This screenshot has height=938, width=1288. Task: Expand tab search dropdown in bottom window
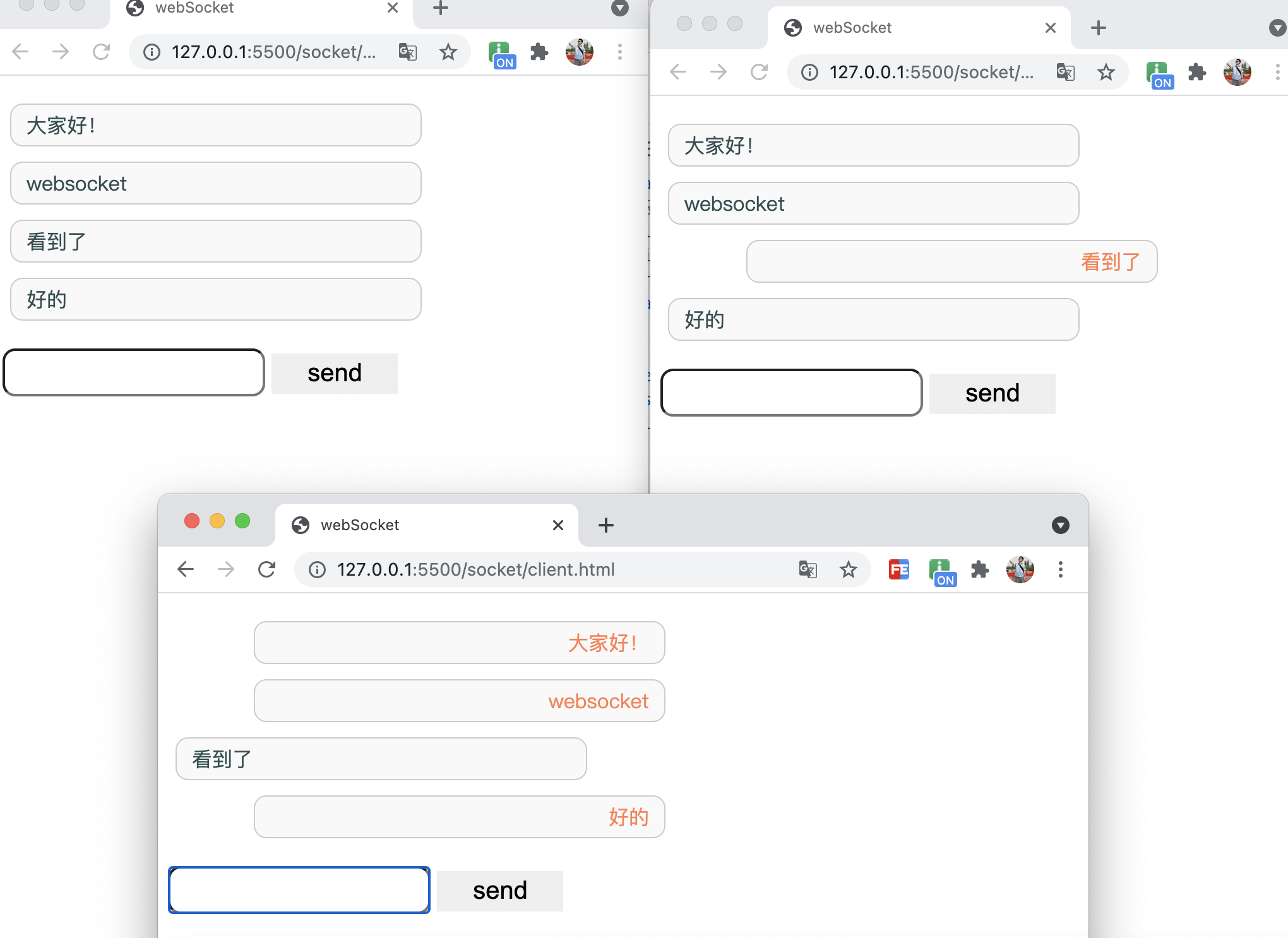(x=1060, y=525)
